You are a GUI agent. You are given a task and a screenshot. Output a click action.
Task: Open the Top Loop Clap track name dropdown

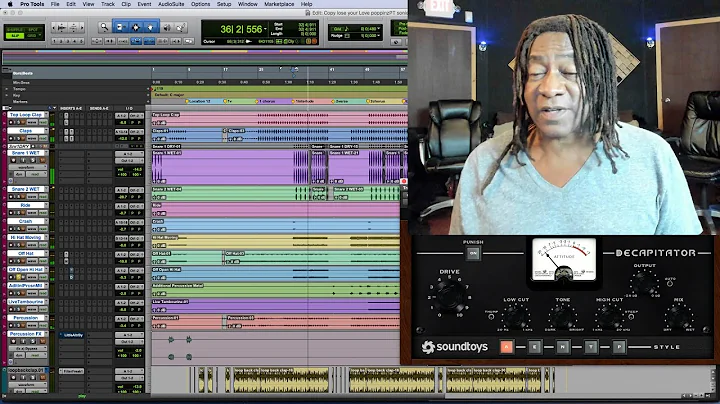pos(46,115)
